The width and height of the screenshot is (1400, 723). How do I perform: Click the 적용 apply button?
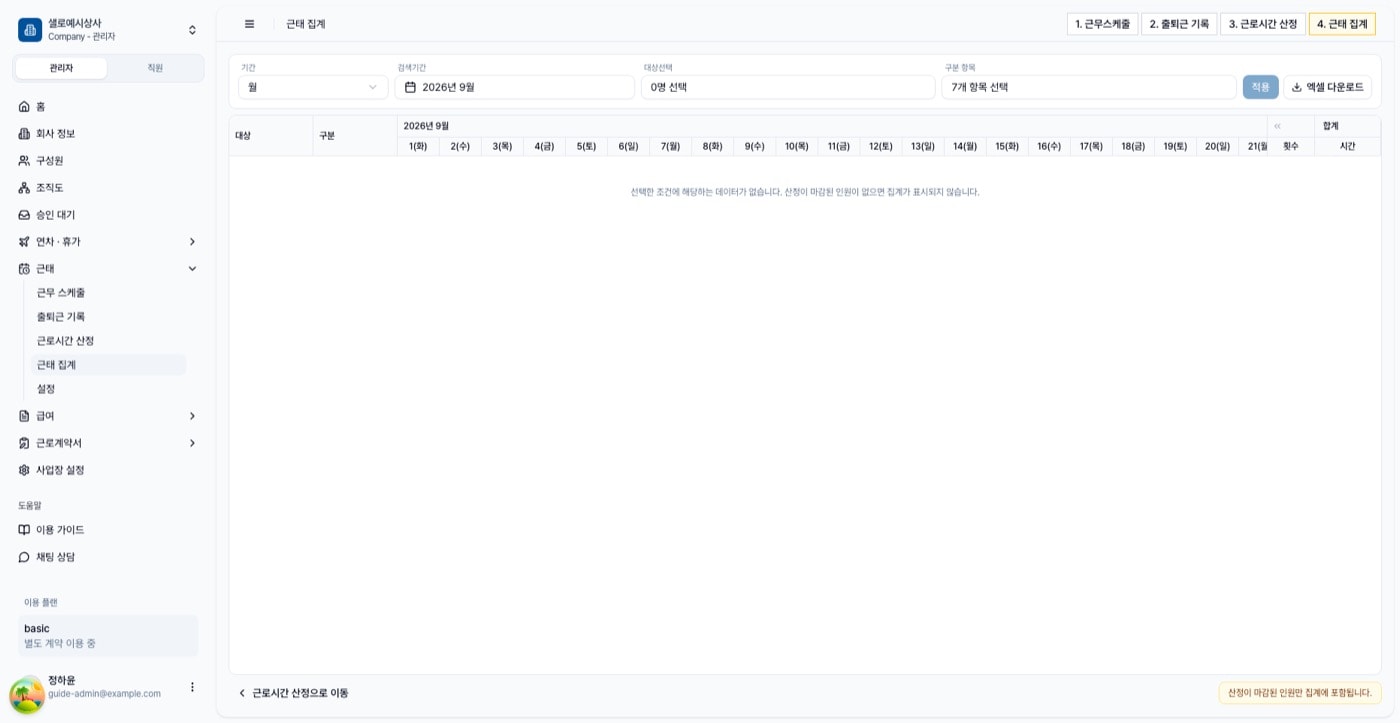tap(1260, 87)
